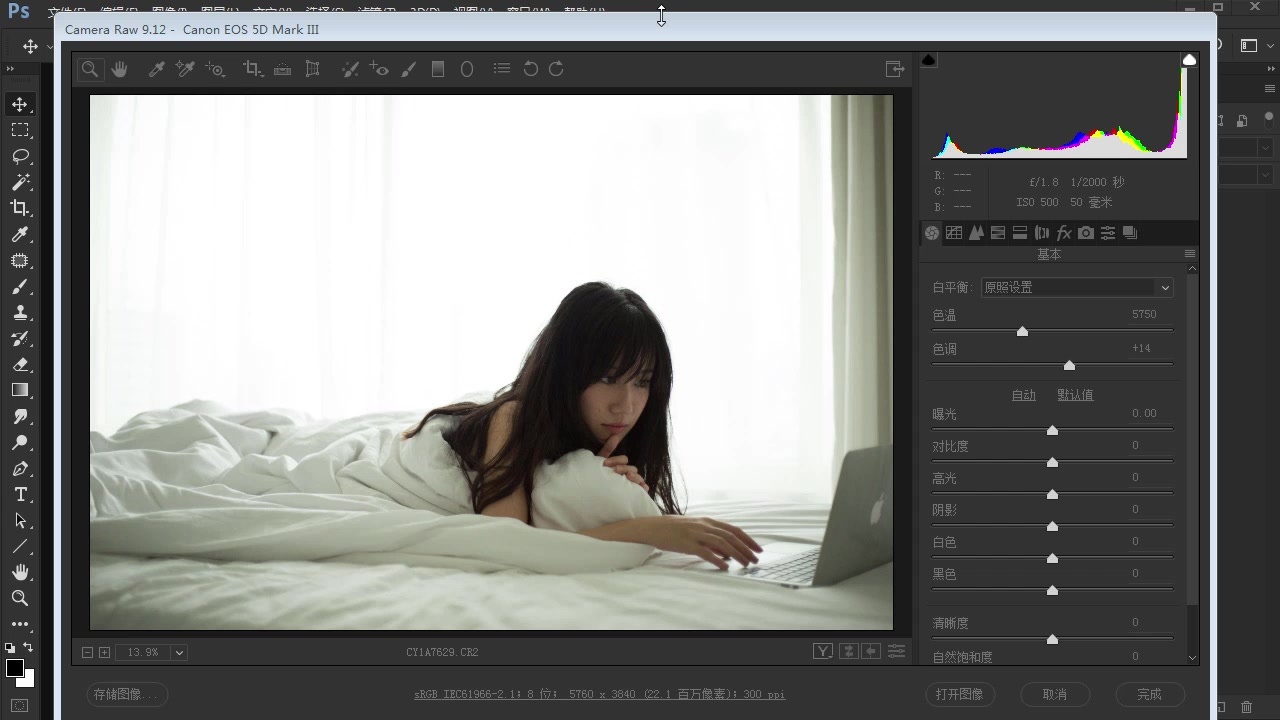
Task: Click the 存储图像 button
Action: pyautogui.click(x=127, y=694)
